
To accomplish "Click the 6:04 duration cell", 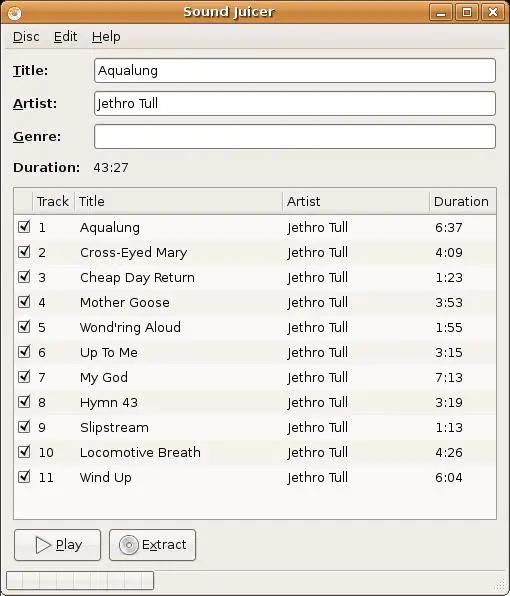I will pyautogui.click(x=449, y=477).
